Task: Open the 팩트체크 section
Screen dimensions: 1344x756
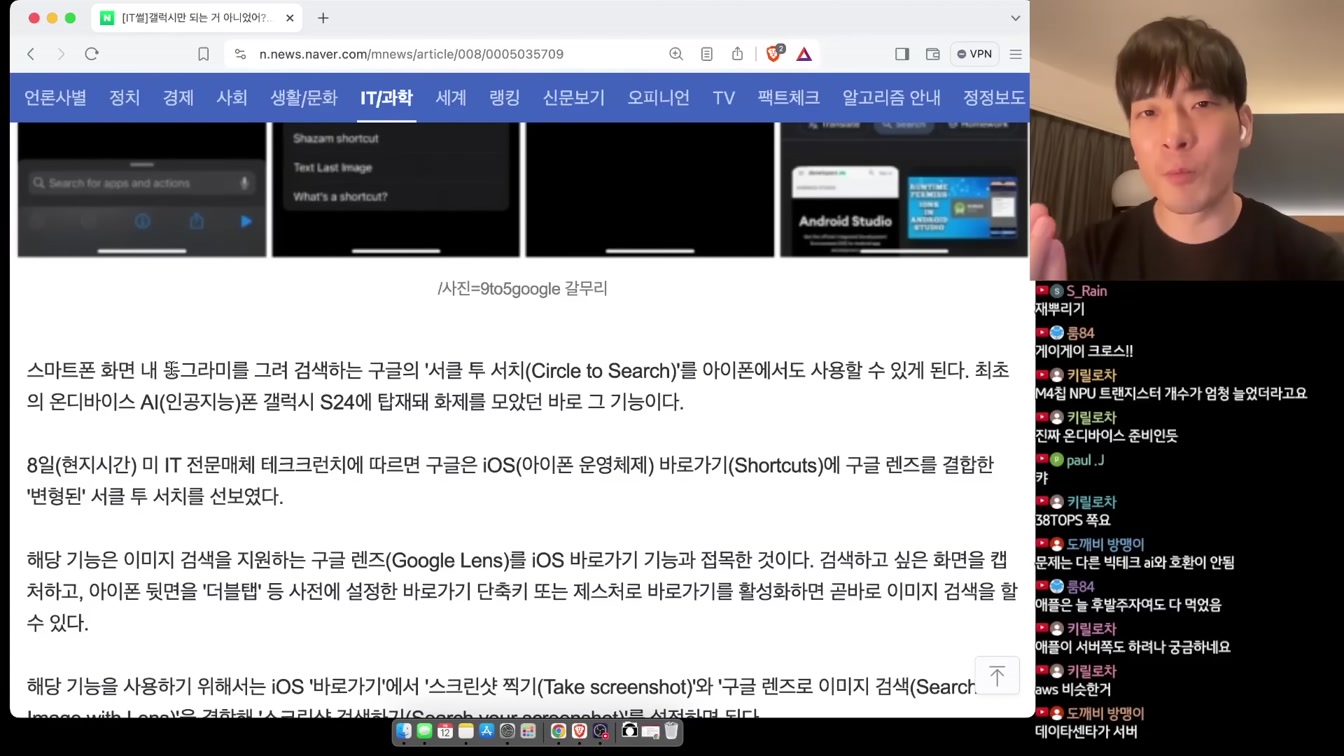Action: 789,97
